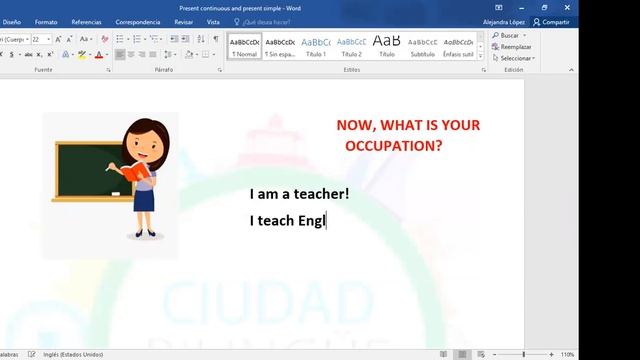This screenshot has width=640, height=360.
Task: Open numbering style dropdown arrow
Action: tap(145, 39)
